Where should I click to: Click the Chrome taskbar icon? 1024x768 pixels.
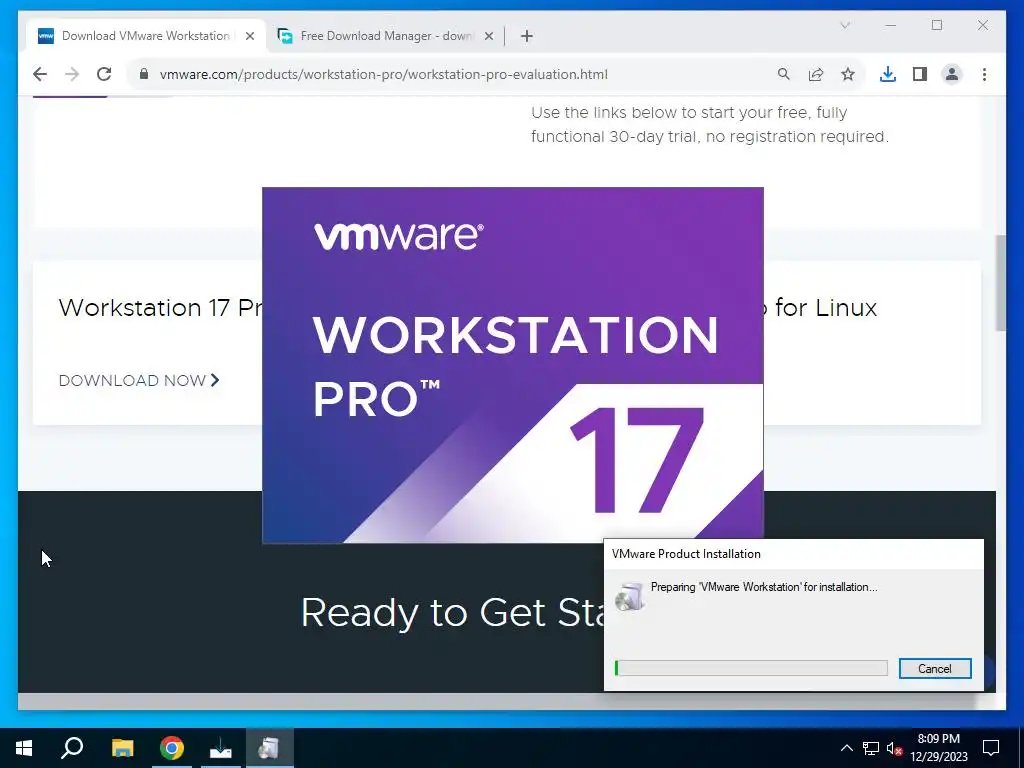(x=172, y=748)
